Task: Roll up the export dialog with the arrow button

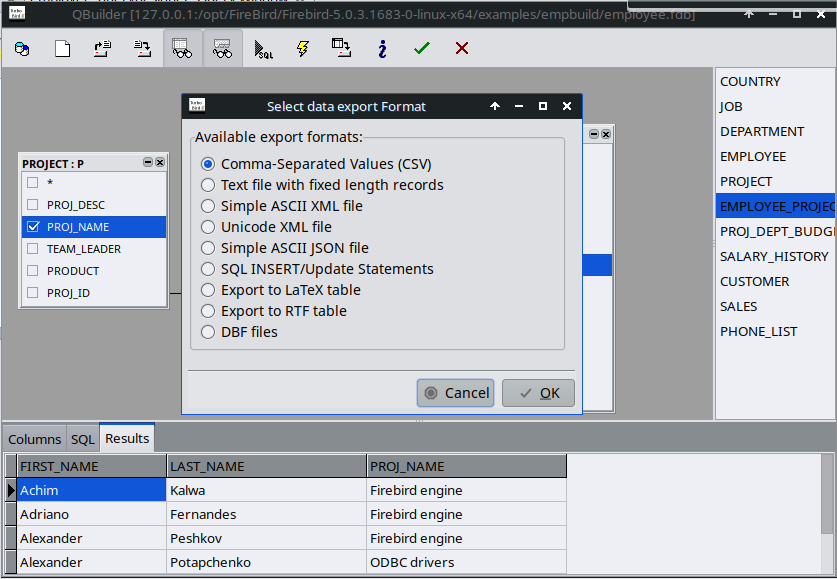Action: point(495,106)
